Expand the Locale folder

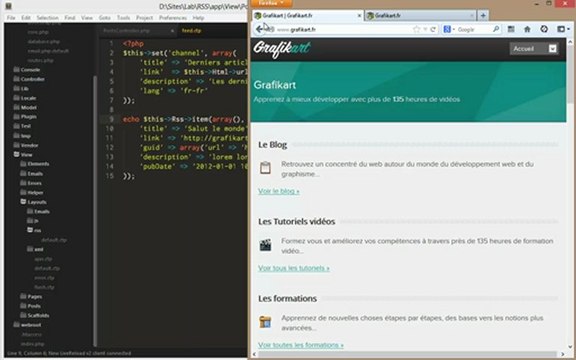pos(25,98)
